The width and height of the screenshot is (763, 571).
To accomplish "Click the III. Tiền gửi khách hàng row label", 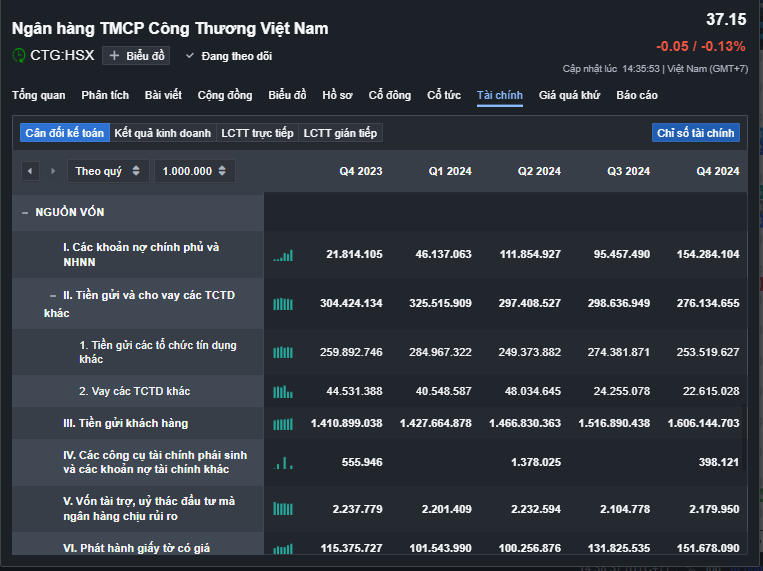I will [126, 424].
